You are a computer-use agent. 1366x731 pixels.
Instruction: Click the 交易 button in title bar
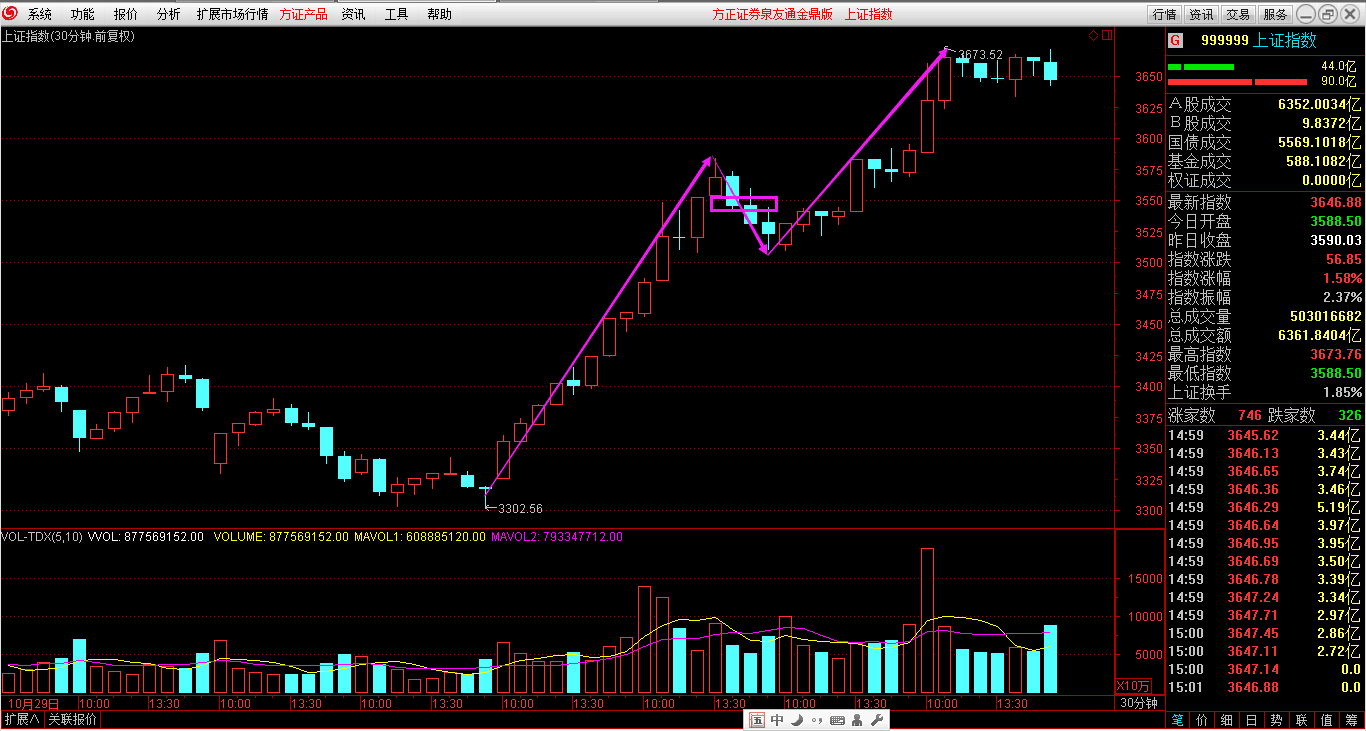coord(1238,14)
